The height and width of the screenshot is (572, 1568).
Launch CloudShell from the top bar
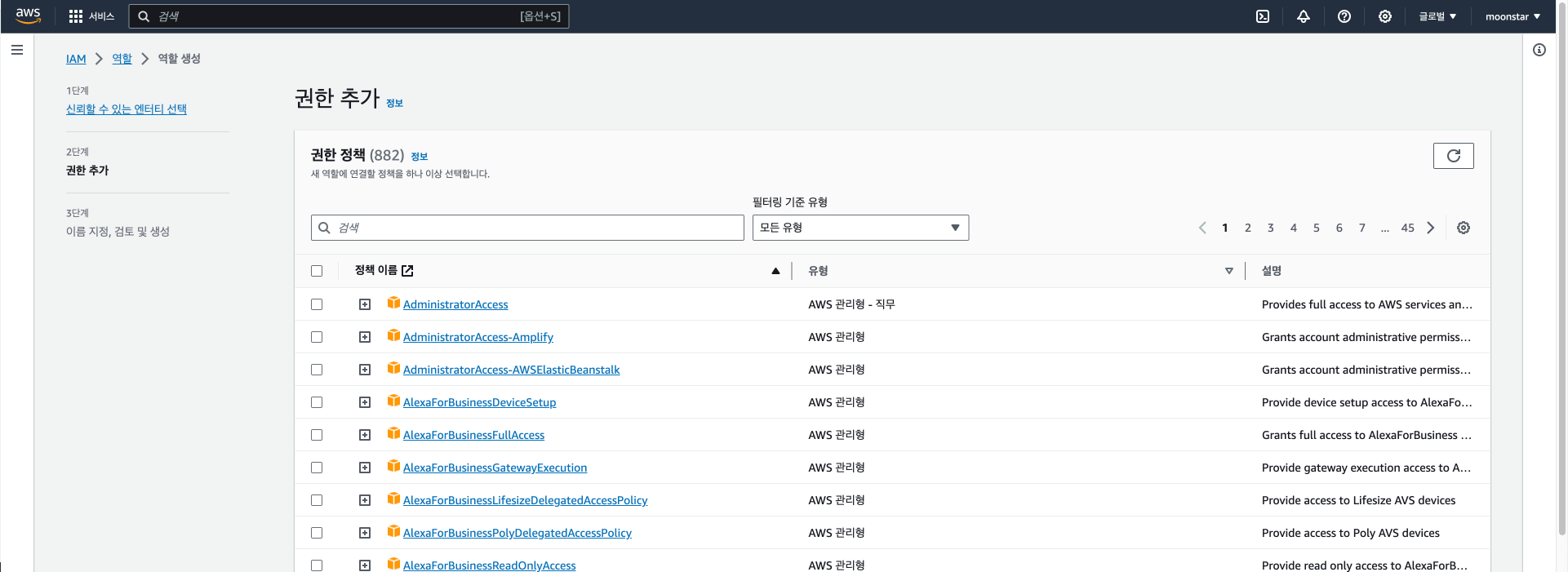[x=1263, y=16]
